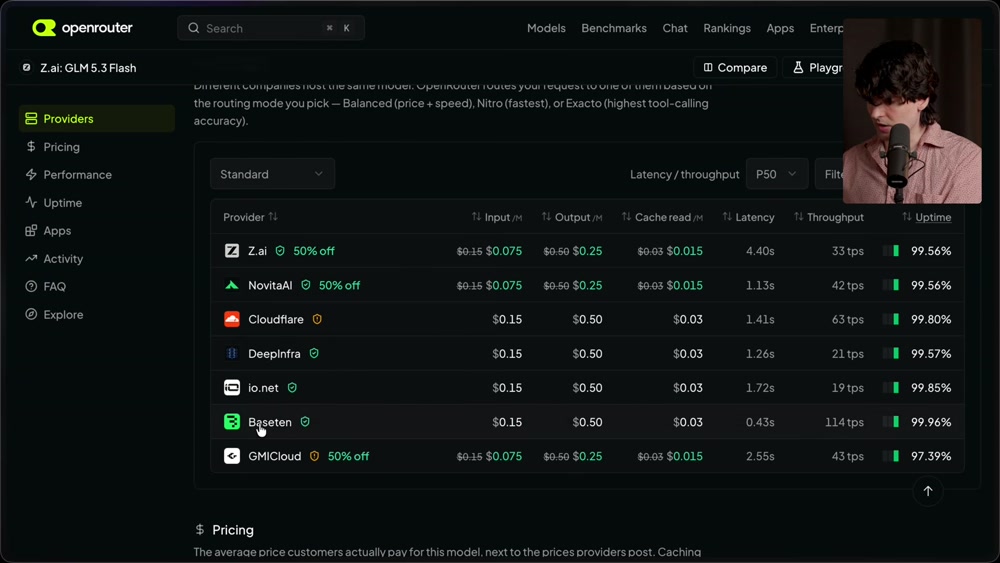Image resolution: width=1000 pixels, height=563 pixels.
Task: Click the FAQ sidebar link
Action: (55, 286)
